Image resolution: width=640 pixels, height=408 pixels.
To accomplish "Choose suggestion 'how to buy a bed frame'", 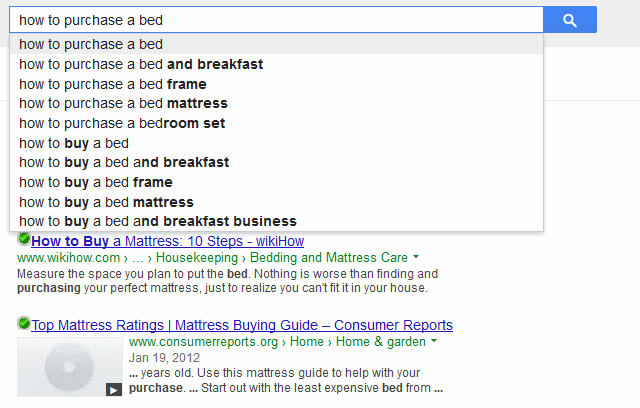I will click(276, 182).
